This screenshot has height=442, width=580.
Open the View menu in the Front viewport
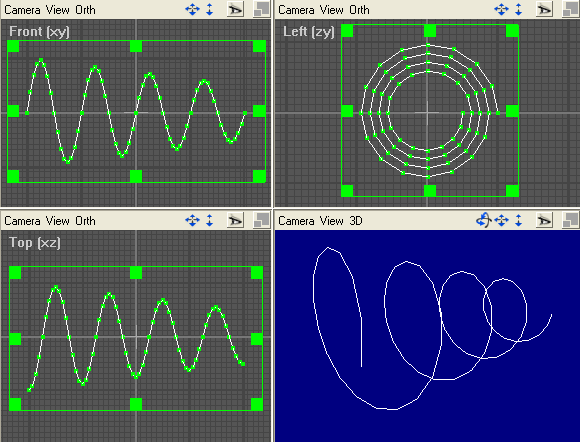[58, 10]
